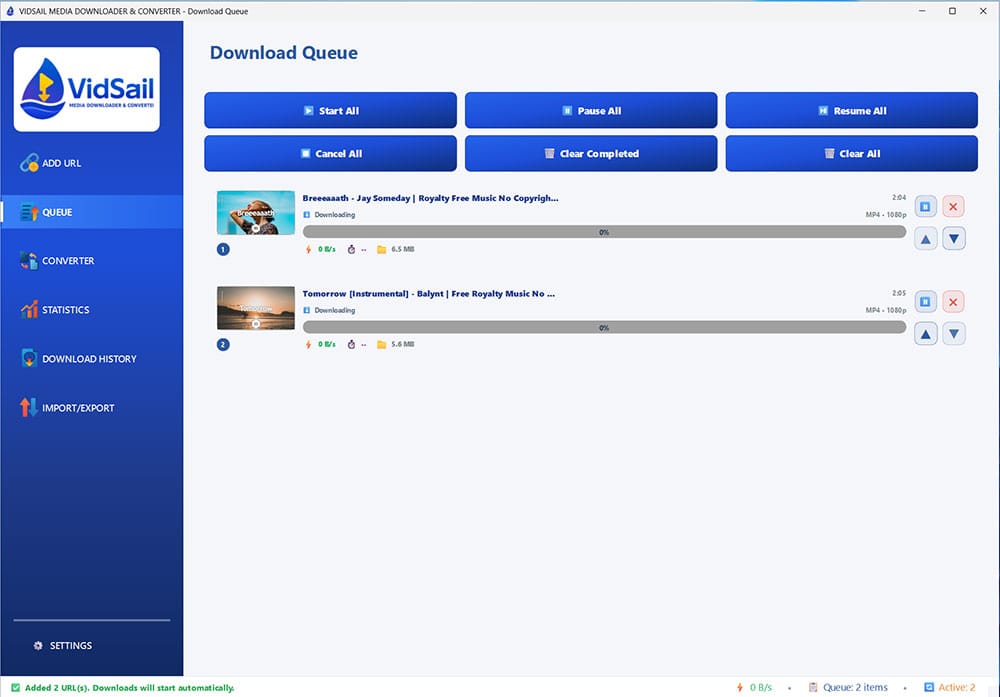This screenshot has width=1000, height=697.
Task: Click Resume All button
Action: click(851, 110)
